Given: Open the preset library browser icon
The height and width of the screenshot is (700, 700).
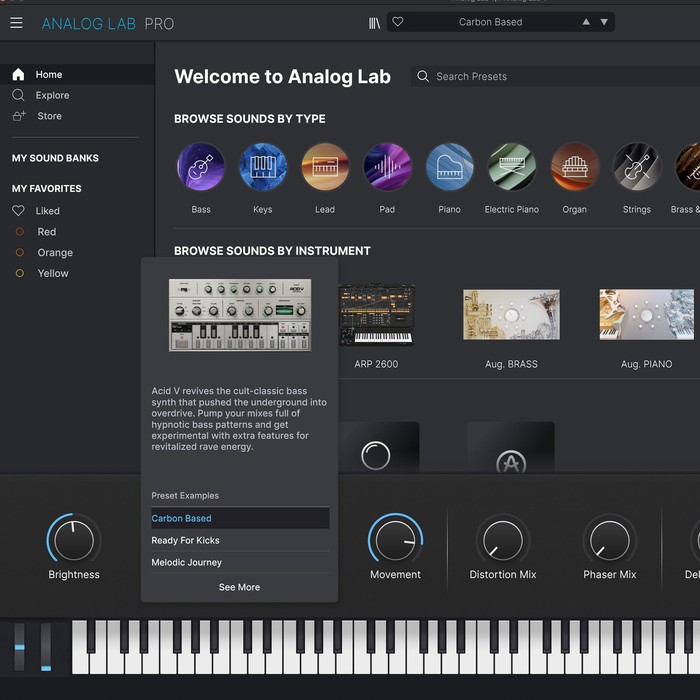Looking at the screenshot, I should tap(374, 23).
